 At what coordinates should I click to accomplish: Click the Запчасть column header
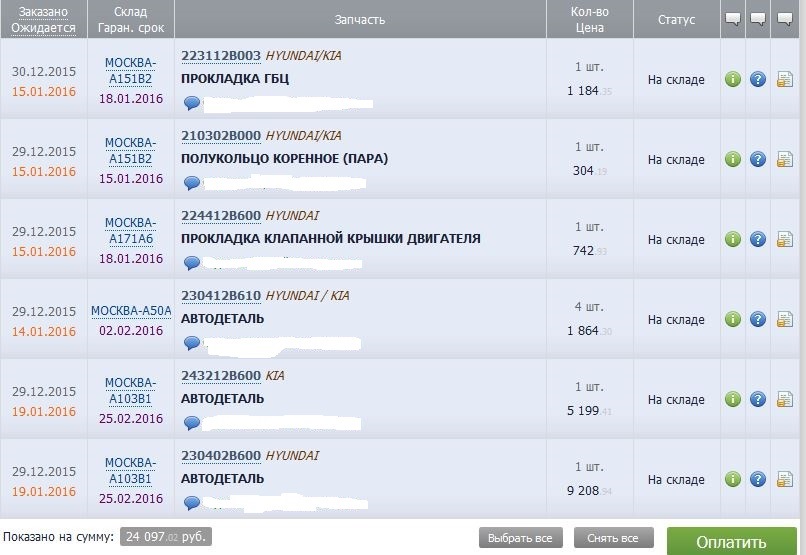360,20
